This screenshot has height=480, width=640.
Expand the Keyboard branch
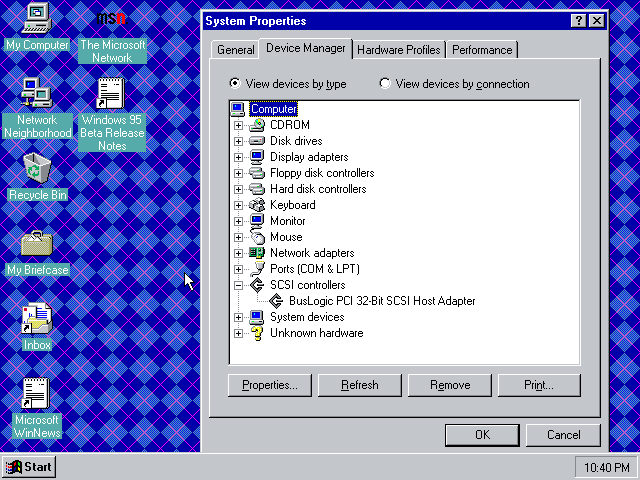click(x=238, y=205)
